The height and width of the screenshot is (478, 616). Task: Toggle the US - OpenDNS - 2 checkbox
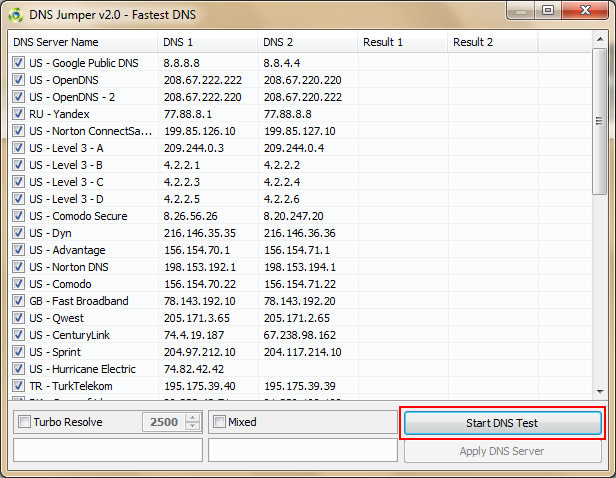point(18,97)
